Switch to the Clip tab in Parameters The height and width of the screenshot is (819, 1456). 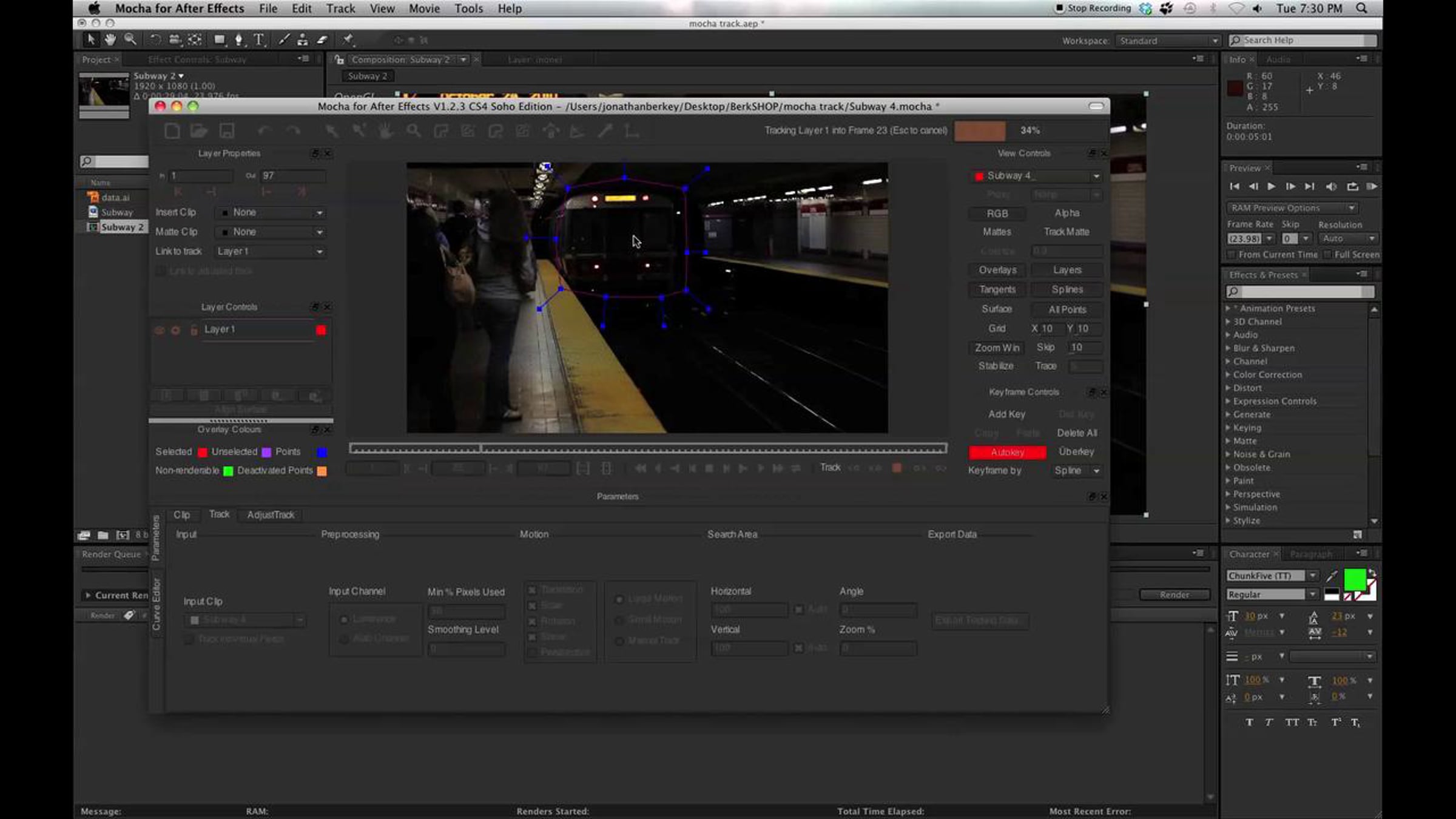pyautogui.click(x=181, y=515)
